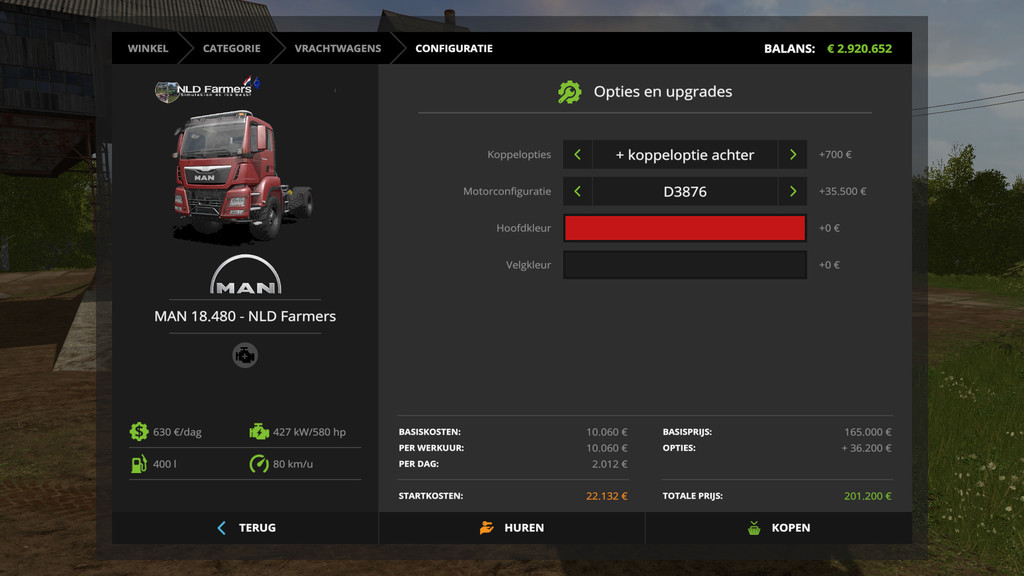This screenshot has height=576, width=1024.
Task: Click the max speed gauge icon
Action: pyautogui.click(x=259, y=464)
